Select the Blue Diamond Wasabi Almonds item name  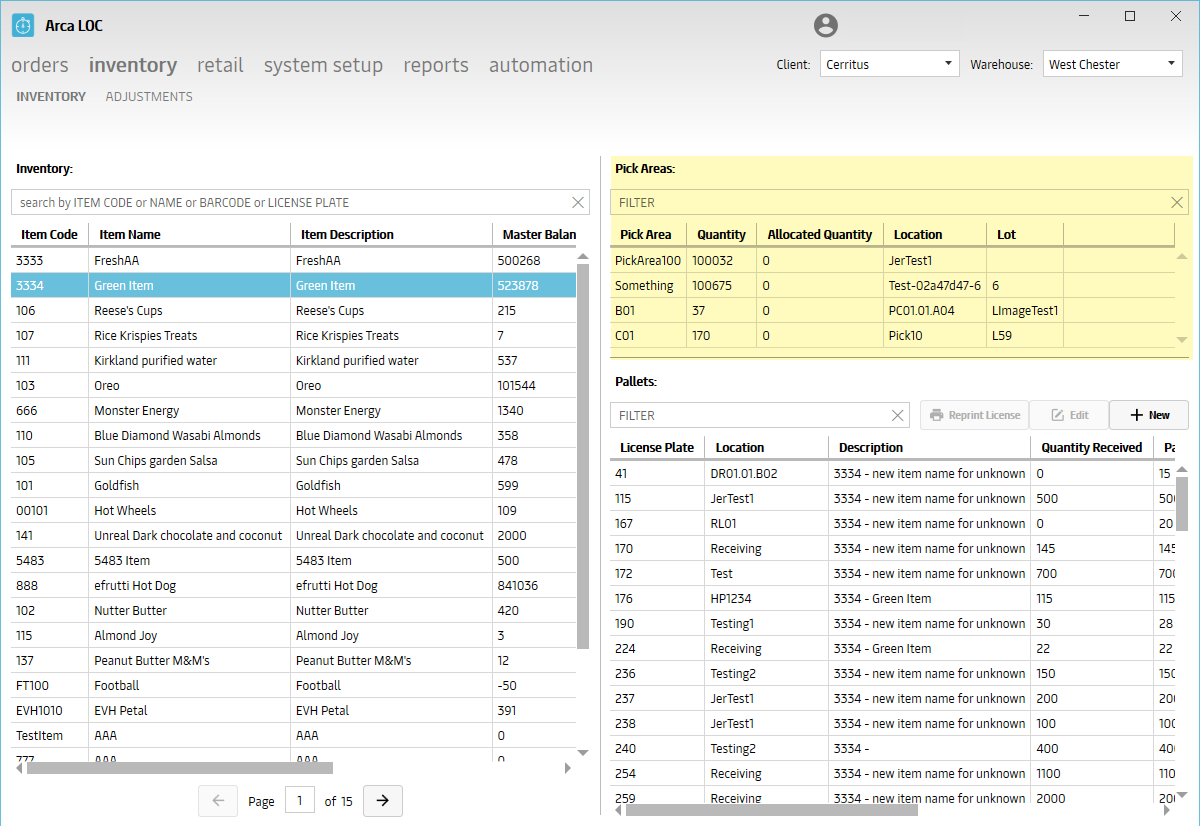[177, 435]
